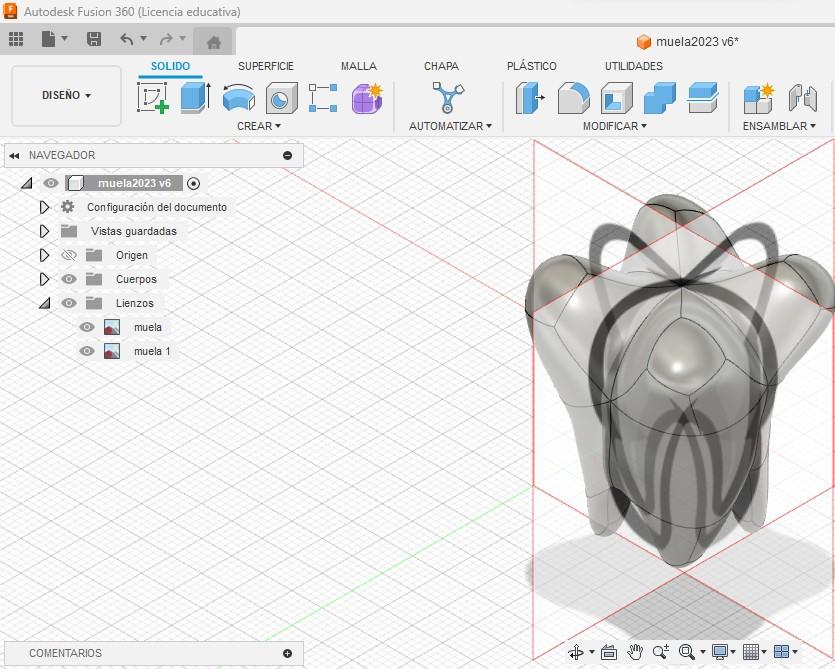Expand Configuración del documento

(44, 207)
